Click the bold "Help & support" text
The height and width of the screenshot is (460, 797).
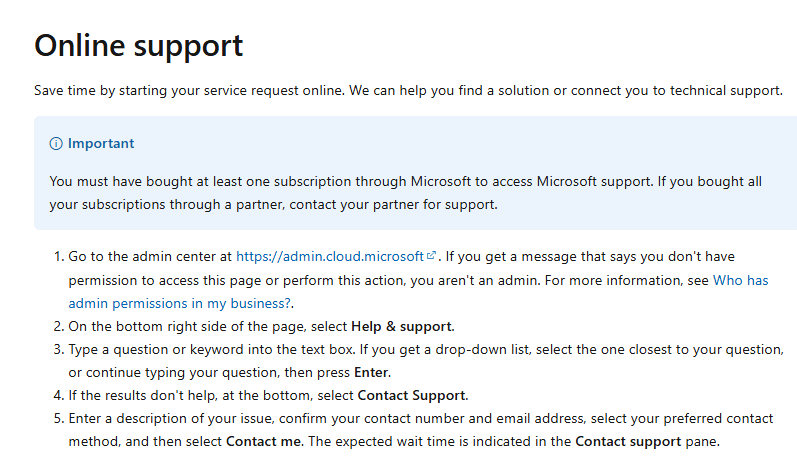click(x=401, y=326)
